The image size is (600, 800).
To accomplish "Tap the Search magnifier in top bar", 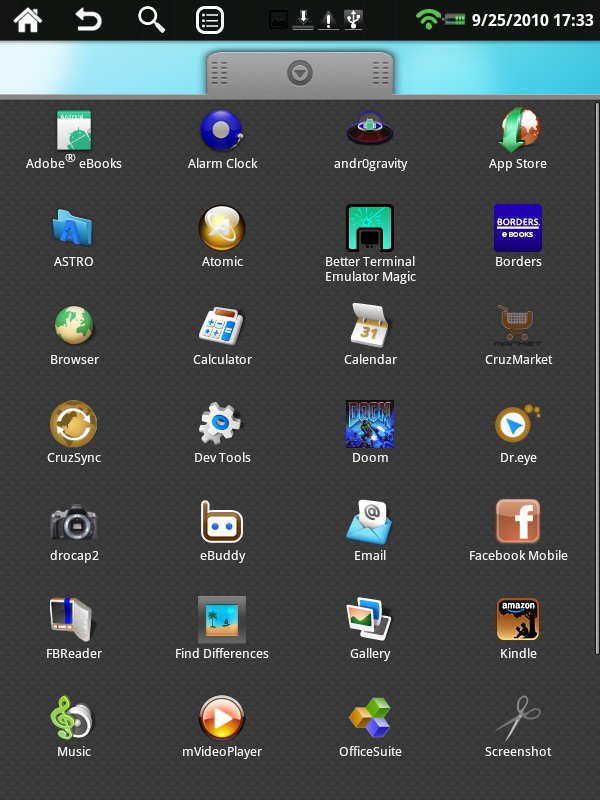I will click(x=151, y=20).
